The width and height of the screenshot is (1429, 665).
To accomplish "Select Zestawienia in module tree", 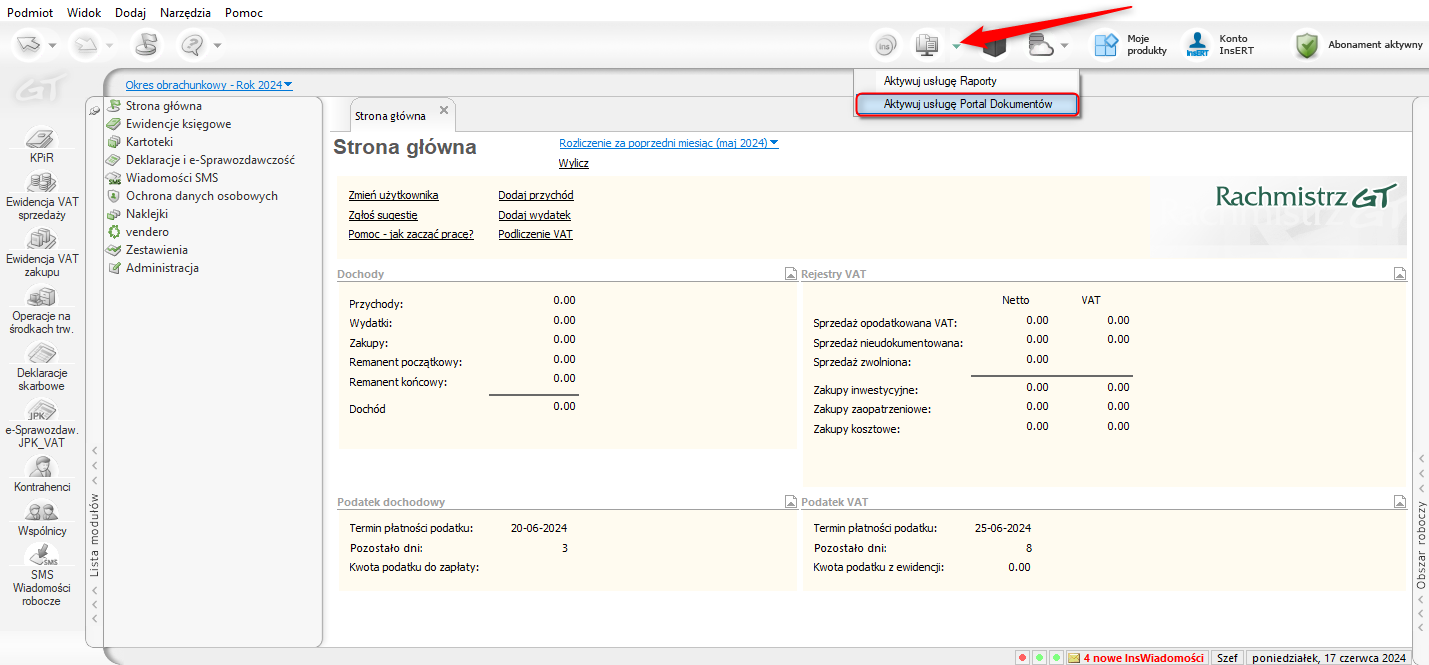I will [x=156, y=250].
